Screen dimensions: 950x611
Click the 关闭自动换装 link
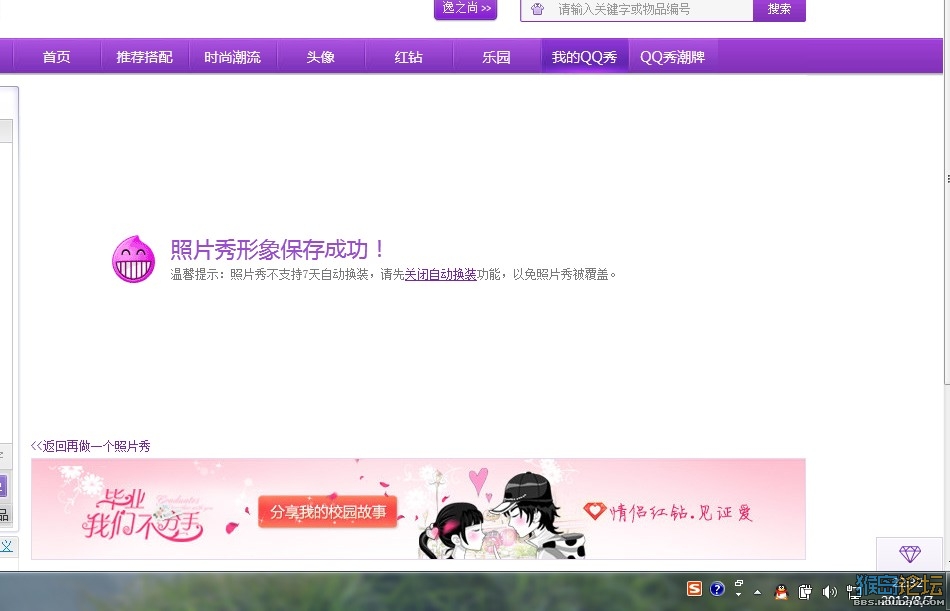(440, 275)
